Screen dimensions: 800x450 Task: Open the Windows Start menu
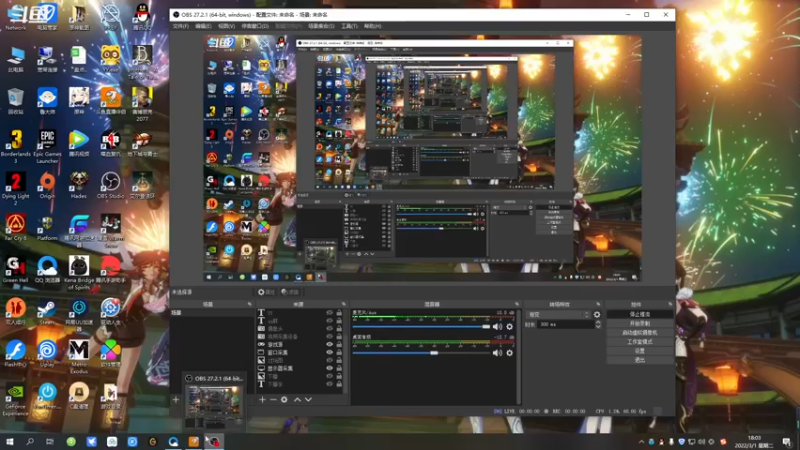(x=10, y=442)
